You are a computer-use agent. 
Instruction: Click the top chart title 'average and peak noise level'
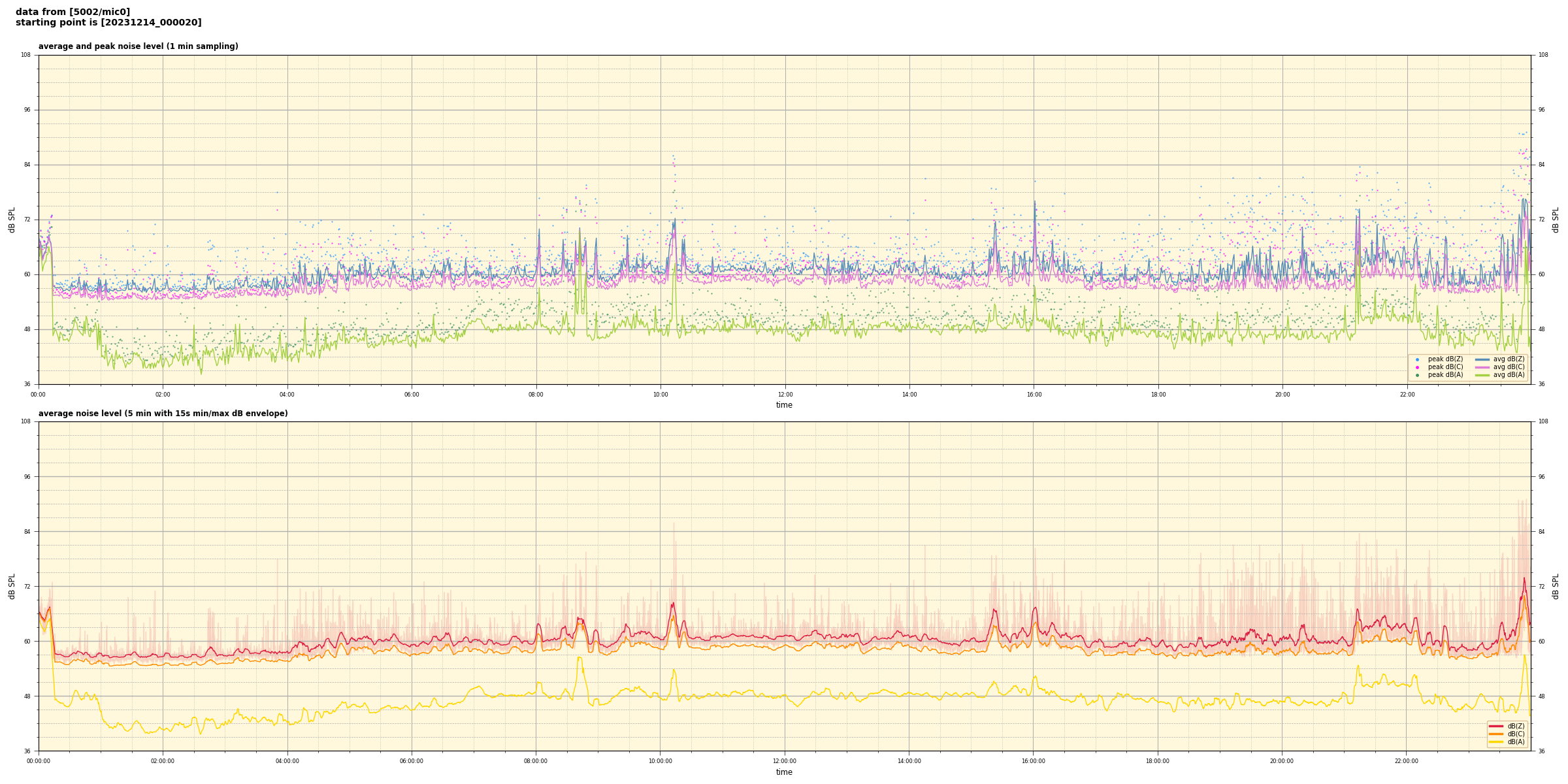pos(138,46)
